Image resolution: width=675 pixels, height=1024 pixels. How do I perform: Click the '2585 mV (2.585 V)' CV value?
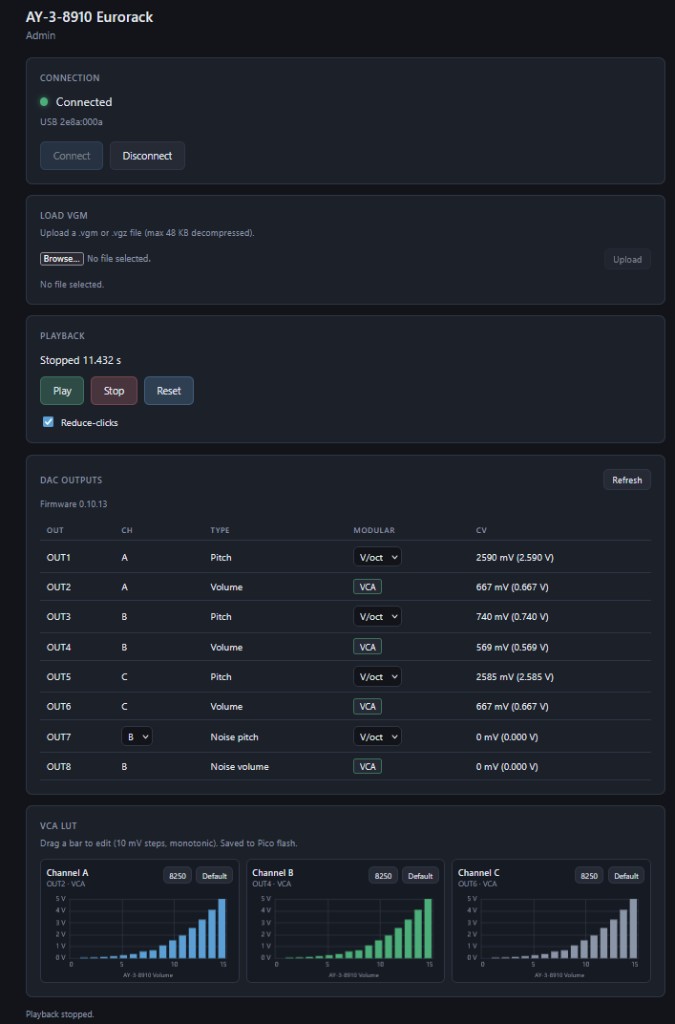tap(514, 677)
